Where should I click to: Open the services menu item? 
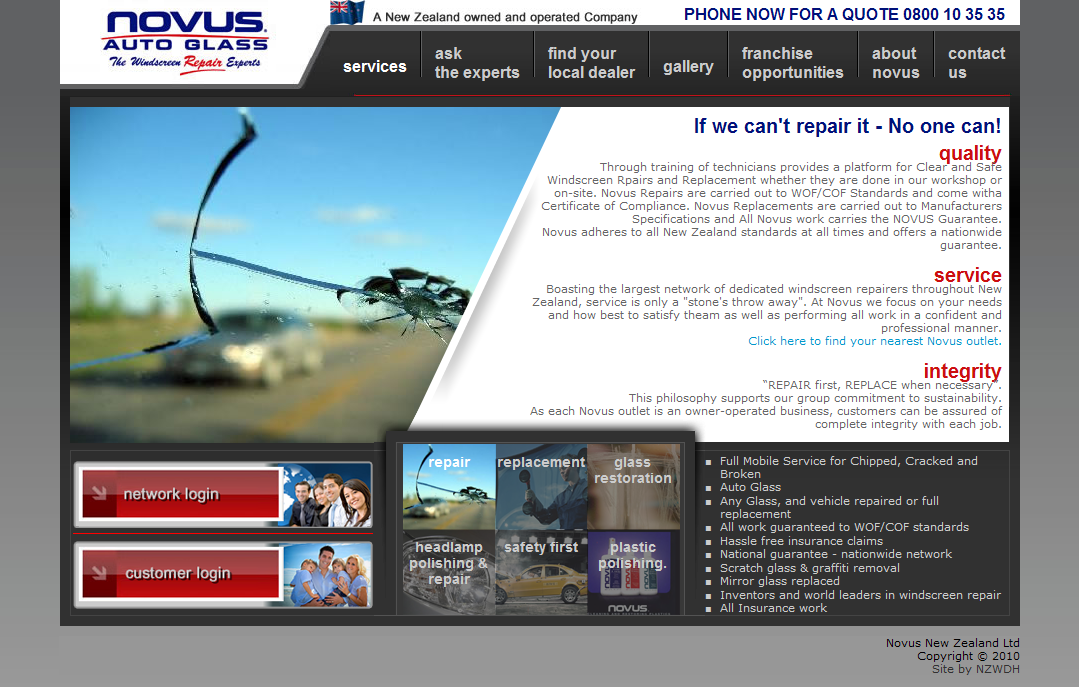point(374,67)
